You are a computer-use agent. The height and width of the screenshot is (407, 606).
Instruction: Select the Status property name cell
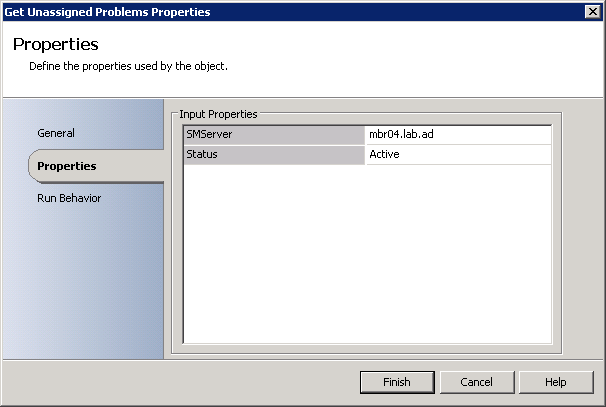pos(274,154)
